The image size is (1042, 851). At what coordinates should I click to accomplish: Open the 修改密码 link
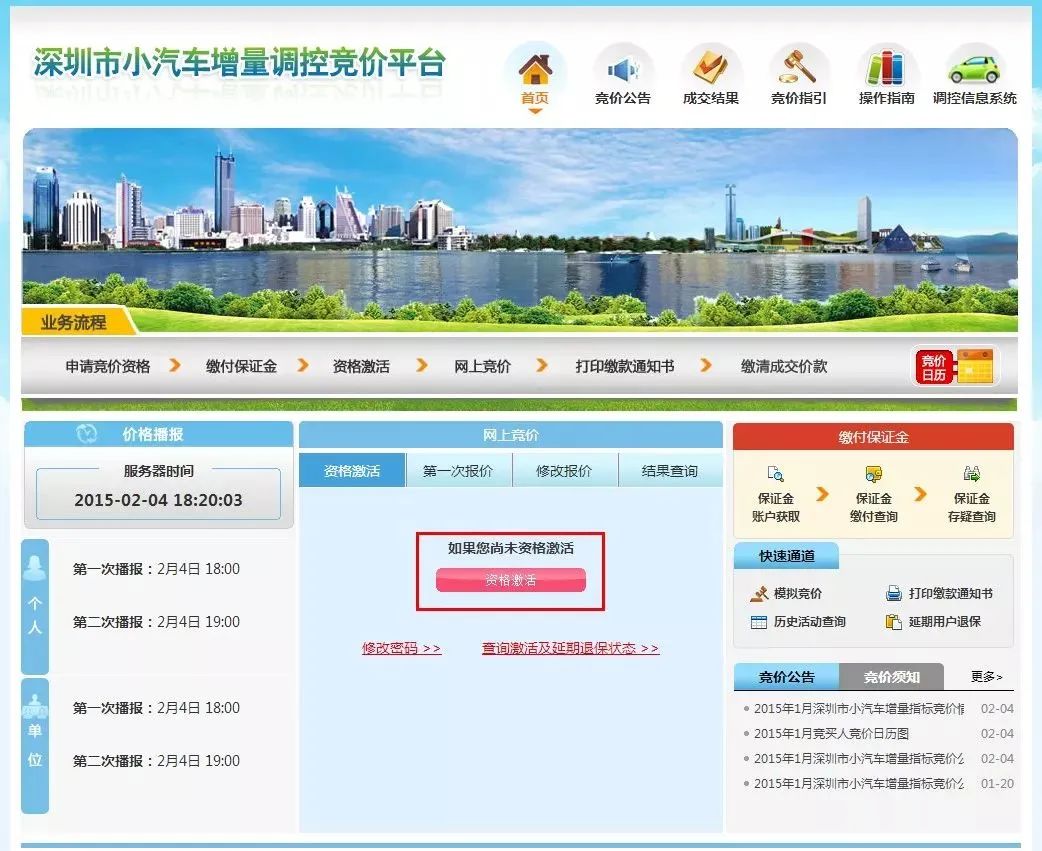400,648
